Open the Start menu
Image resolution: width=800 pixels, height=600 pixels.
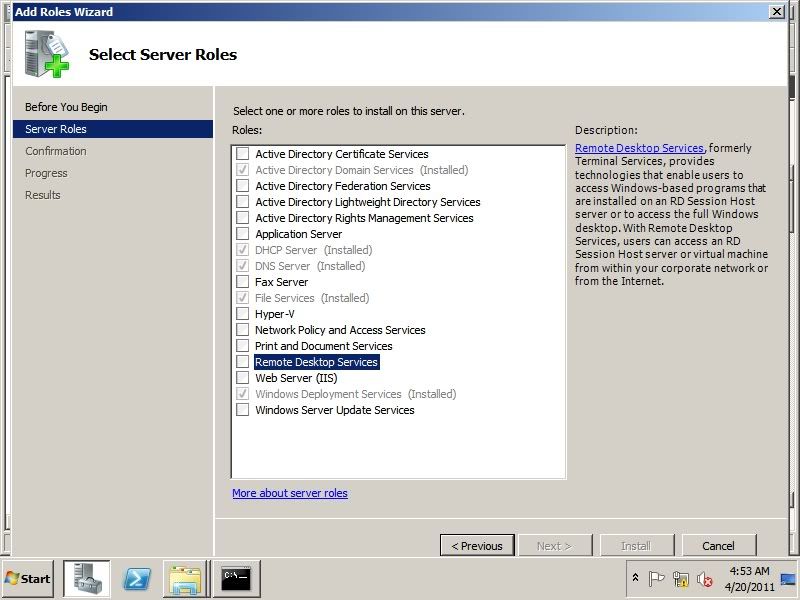point(28,578)
